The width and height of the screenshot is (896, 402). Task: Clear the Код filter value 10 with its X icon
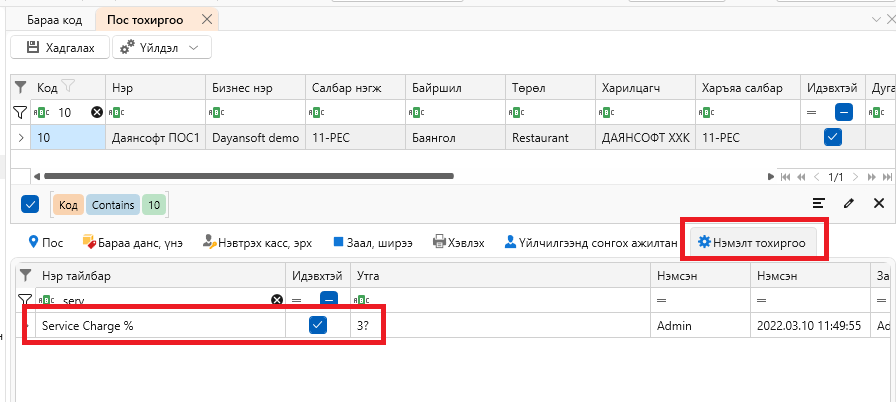97,112
